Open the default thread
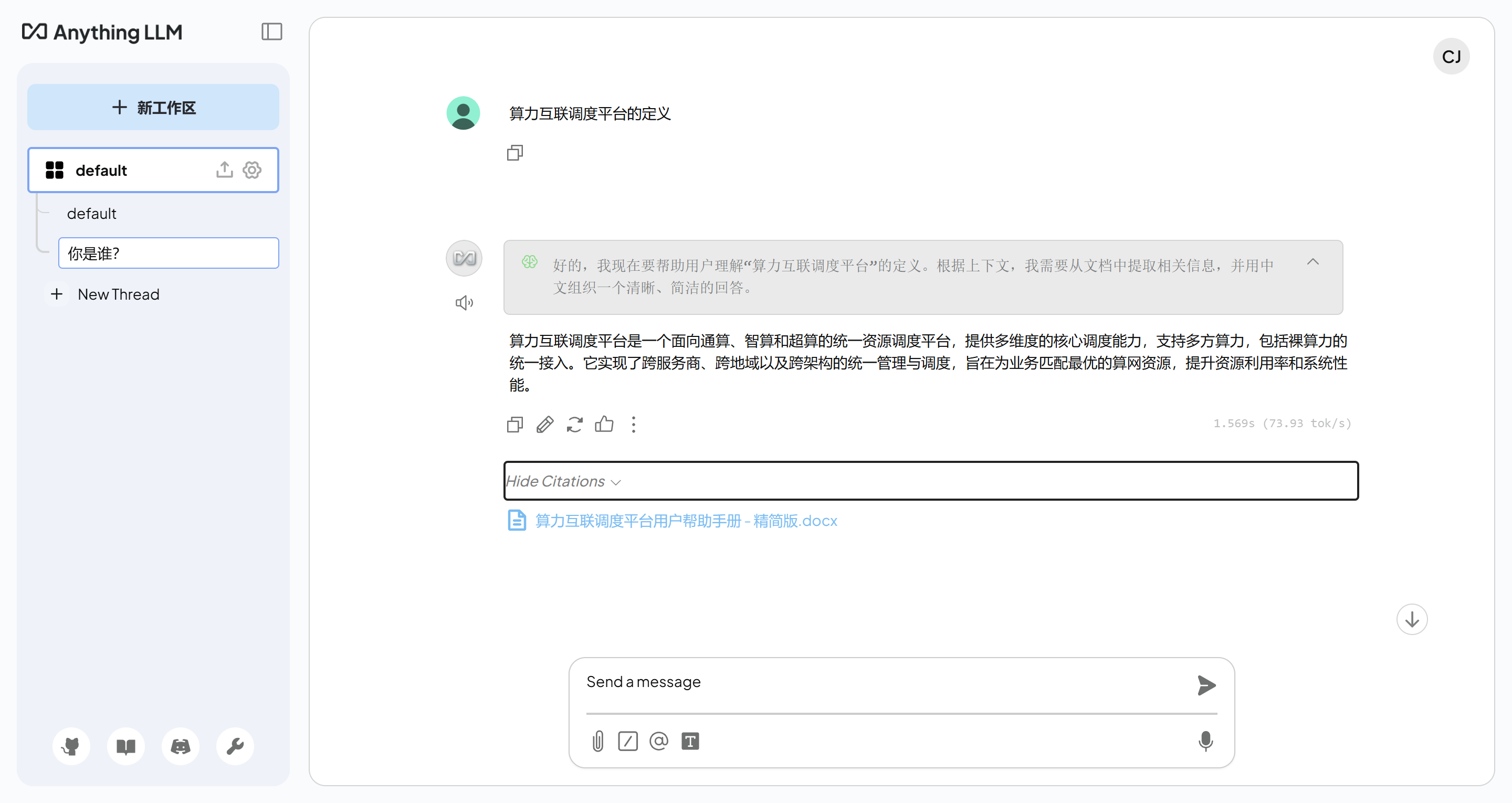 (x=91, y=214)
